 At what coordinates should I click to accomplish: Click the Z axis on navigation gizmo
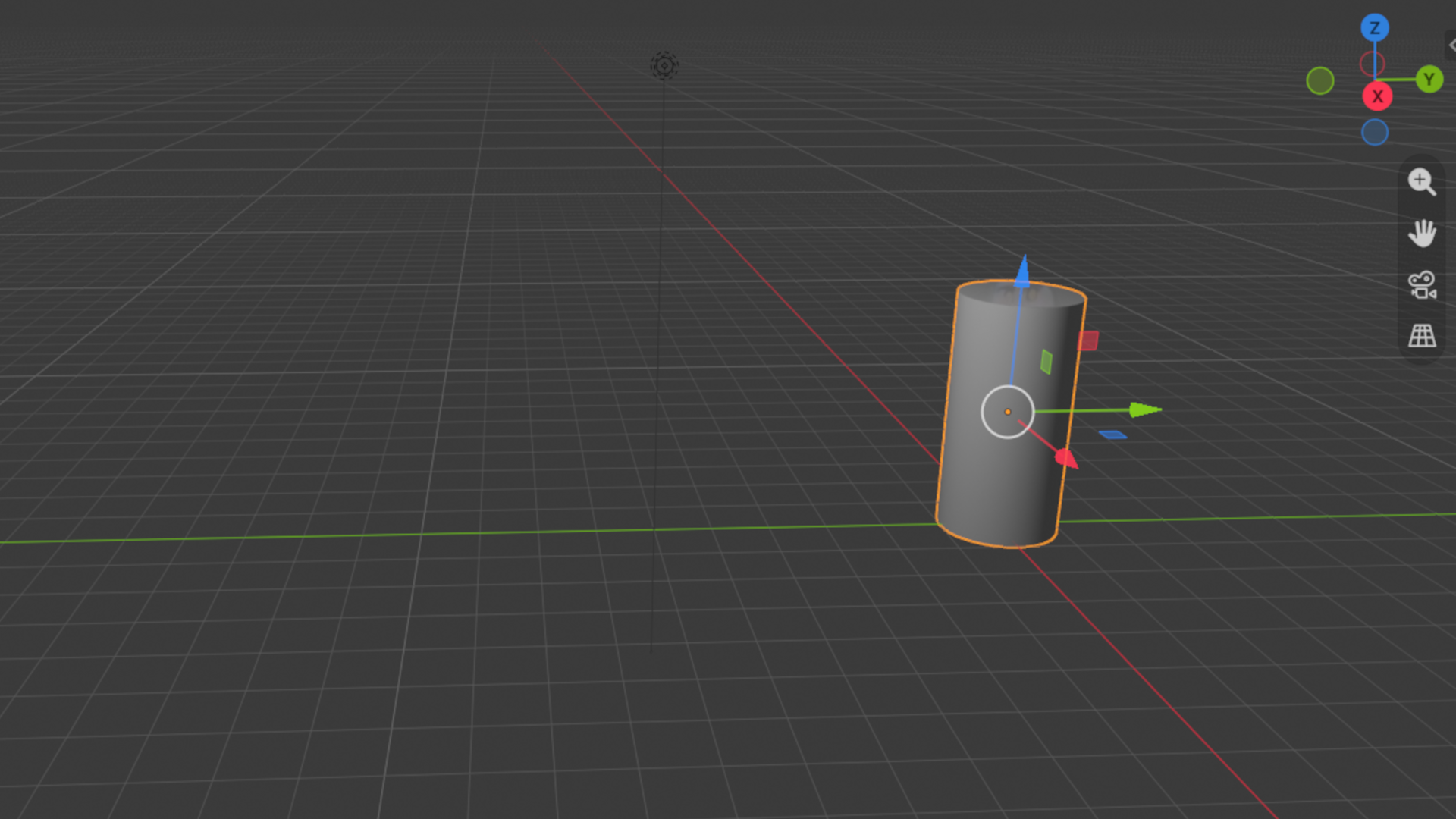[x=1374, y=28]
